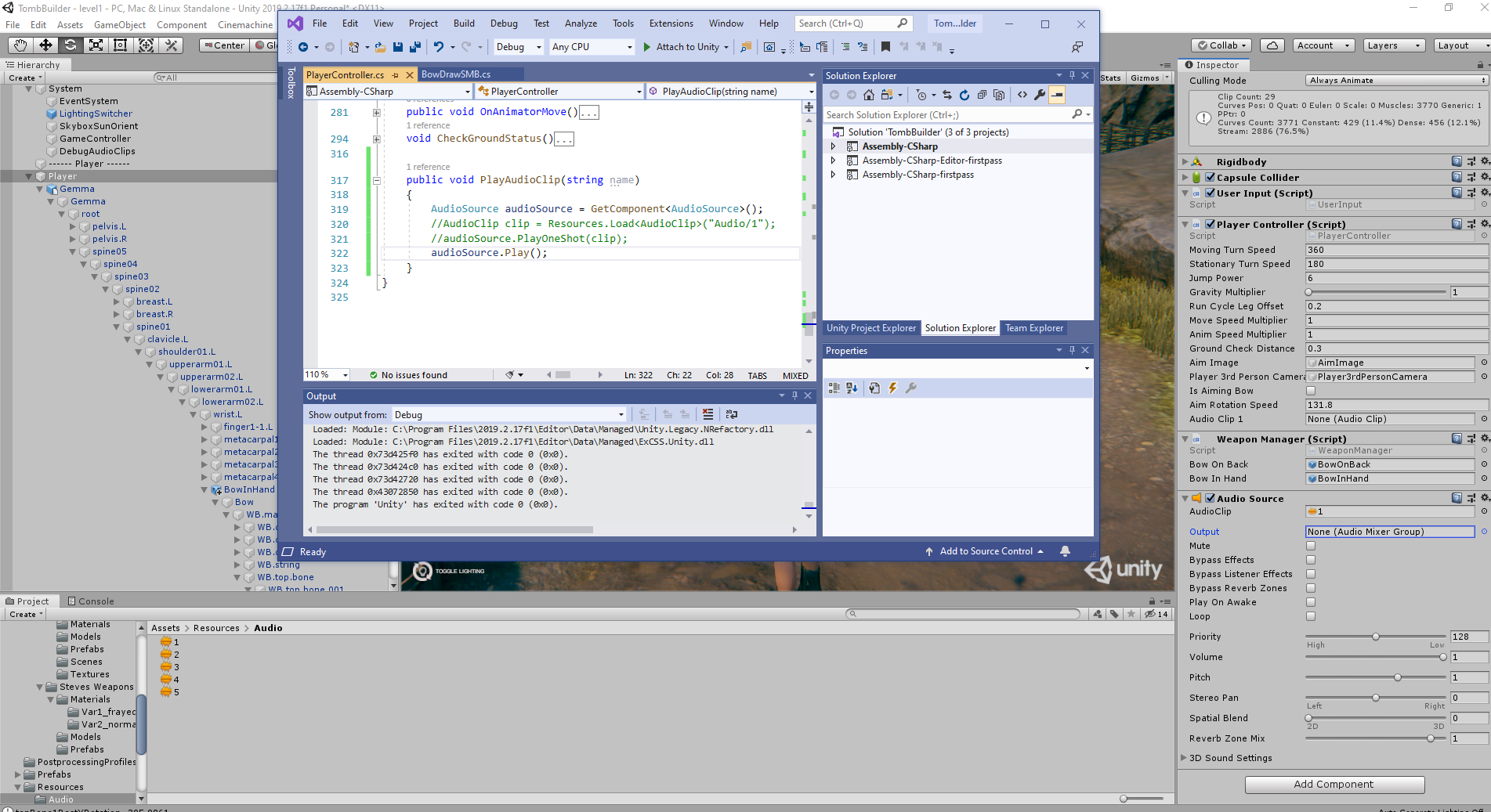The width and height of the screenshot is (1491, 812).
Task: Open the Analyze menu
Action: (580, 23)
